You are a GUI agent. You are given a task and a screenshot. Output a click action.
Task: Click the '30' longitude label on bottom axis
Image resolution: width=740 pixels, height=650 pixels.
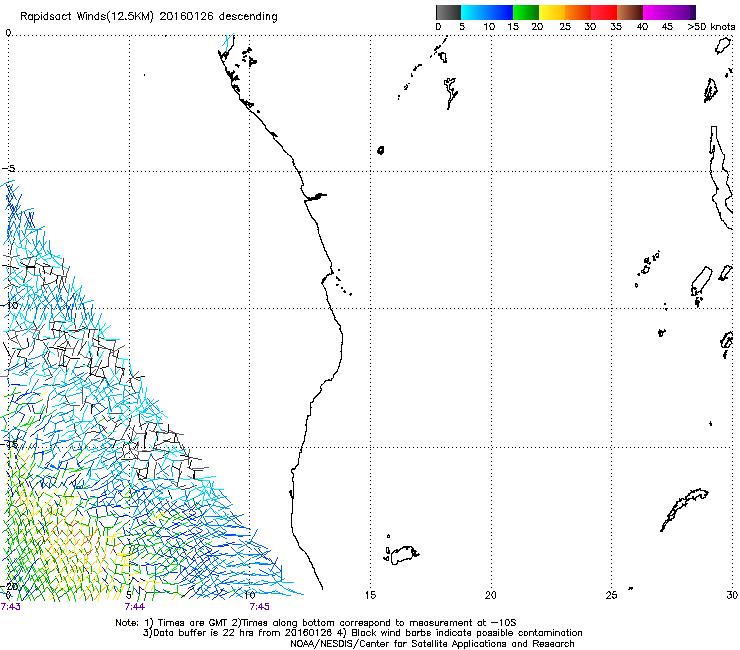[732, 595]
